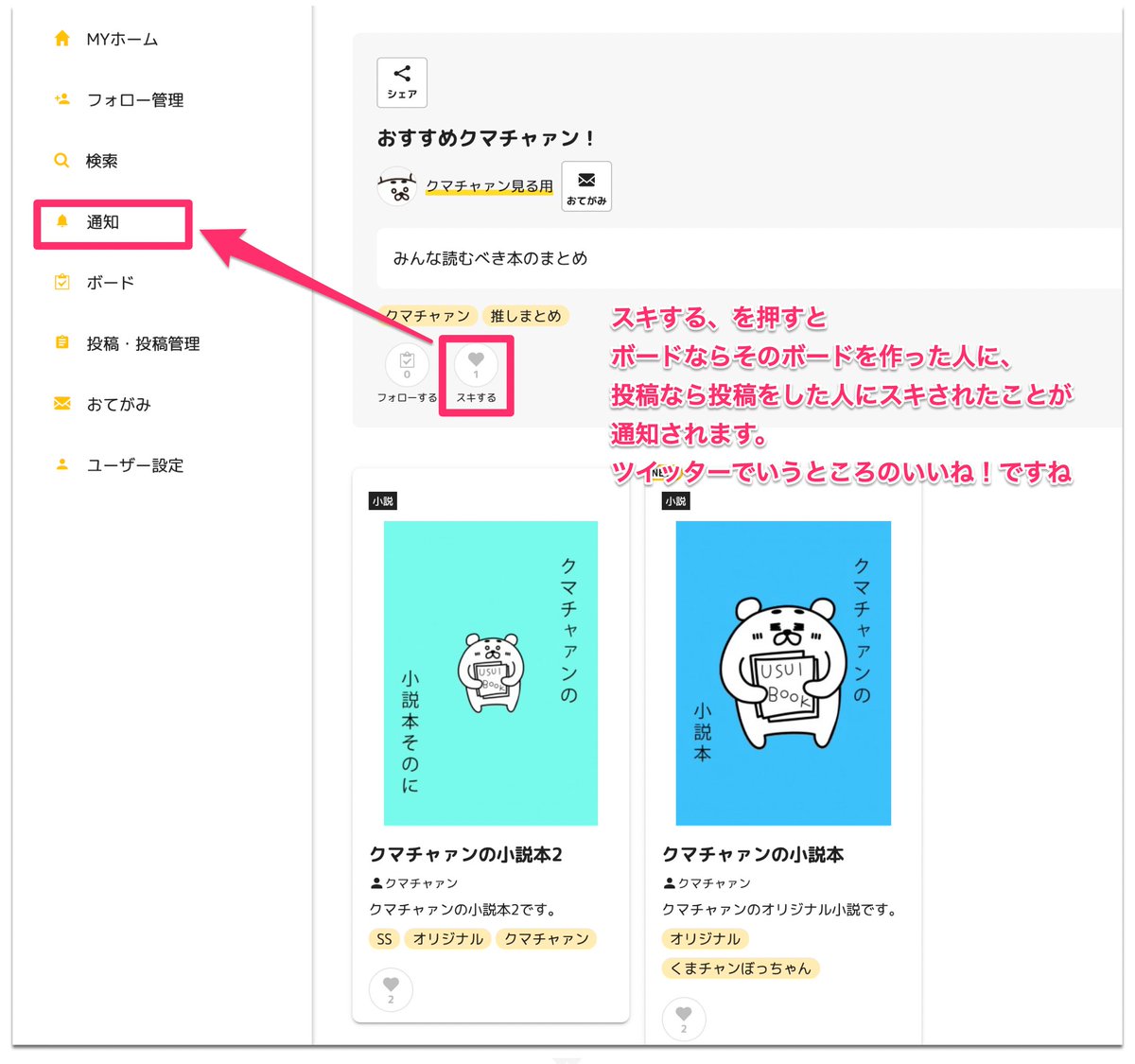Viewport: 1135px width, 1064px height.
Task: Click the 小説 badge on the blue card
Action: point(675,501)
